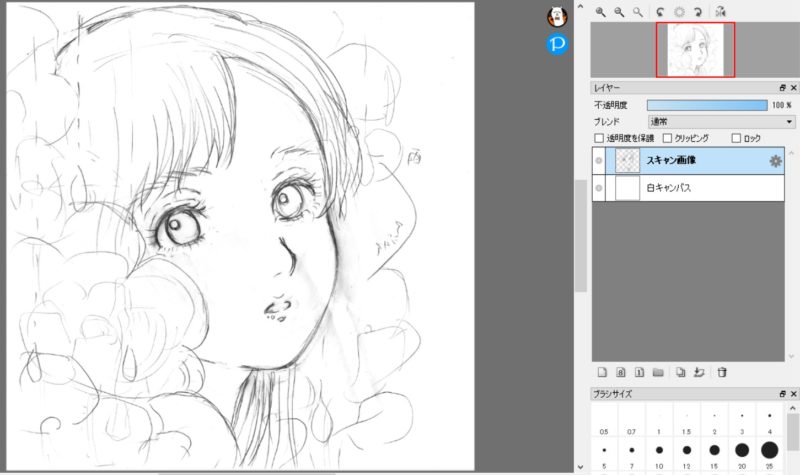Float the ブラシサイズ panel
The width and height of the screenshot is (800, 475).
pos(783,394)
